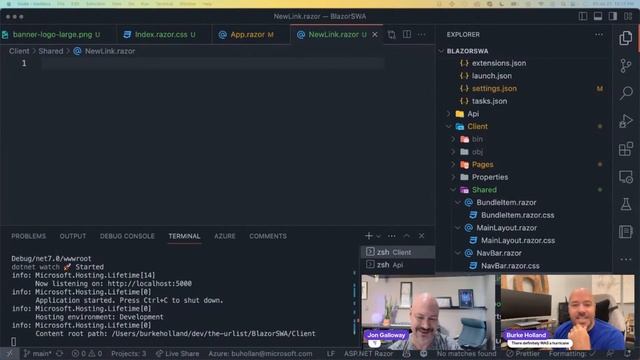640x360 pixels.
Task: Show additional activity bar views ellipsis
Action: click(625, 259)
